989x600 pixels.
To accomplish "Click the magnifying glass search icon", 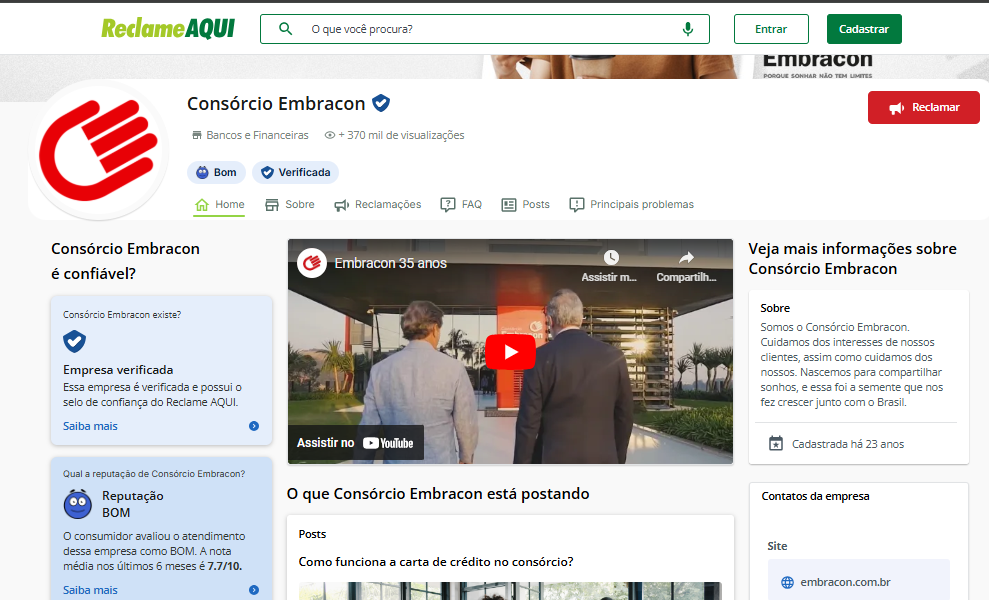I will point(286,29).
